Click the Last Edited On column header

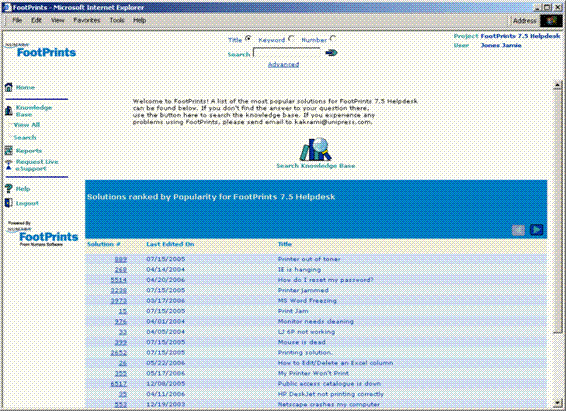(170, 244)
